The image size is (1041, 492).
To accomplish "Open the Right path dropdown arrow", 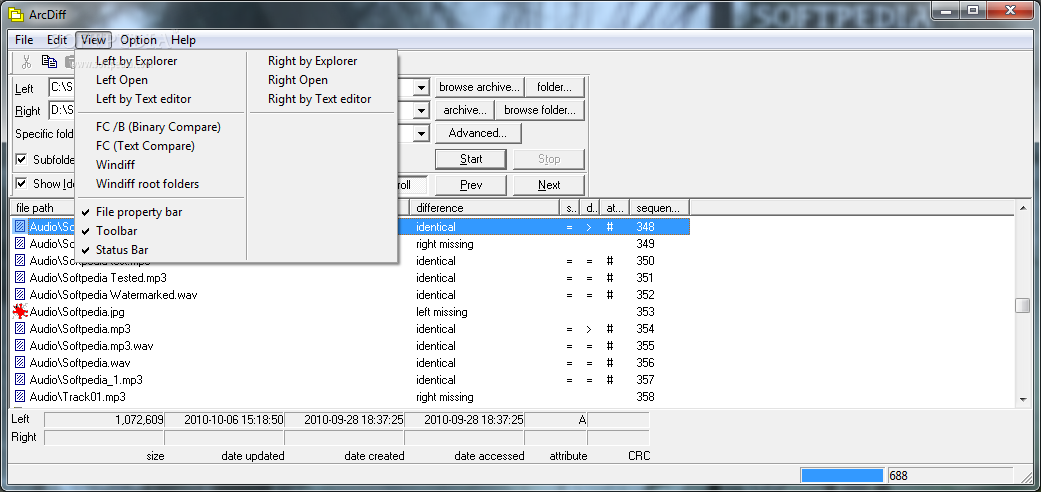I will pos(421,111).
